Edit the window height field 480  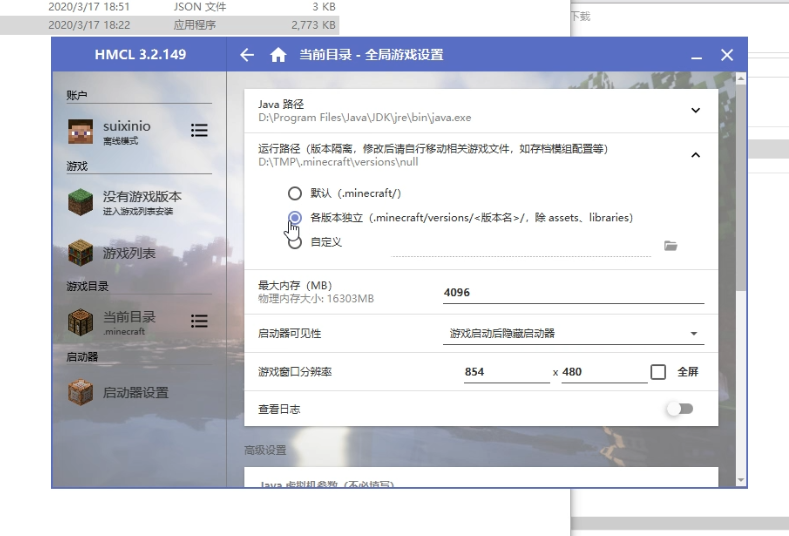[x=604, y=372]
